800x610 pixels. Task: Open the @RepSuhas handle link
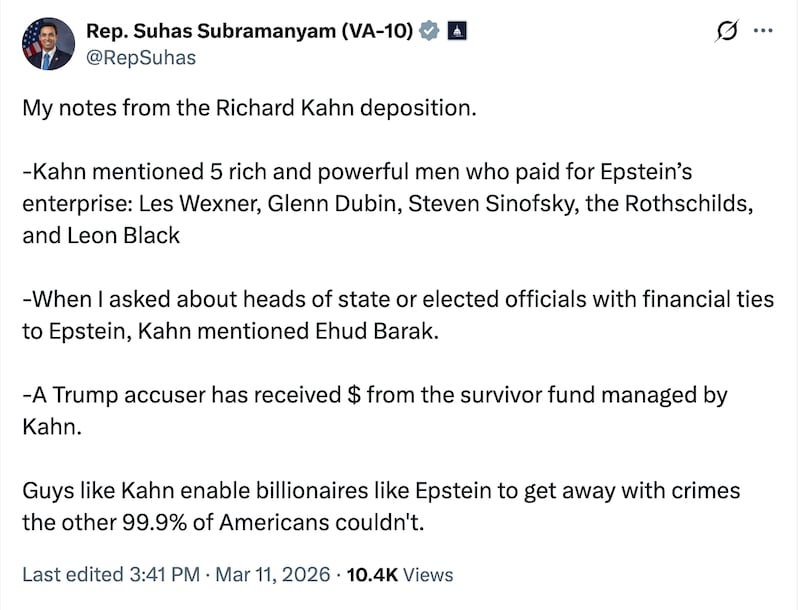(138, 58)
